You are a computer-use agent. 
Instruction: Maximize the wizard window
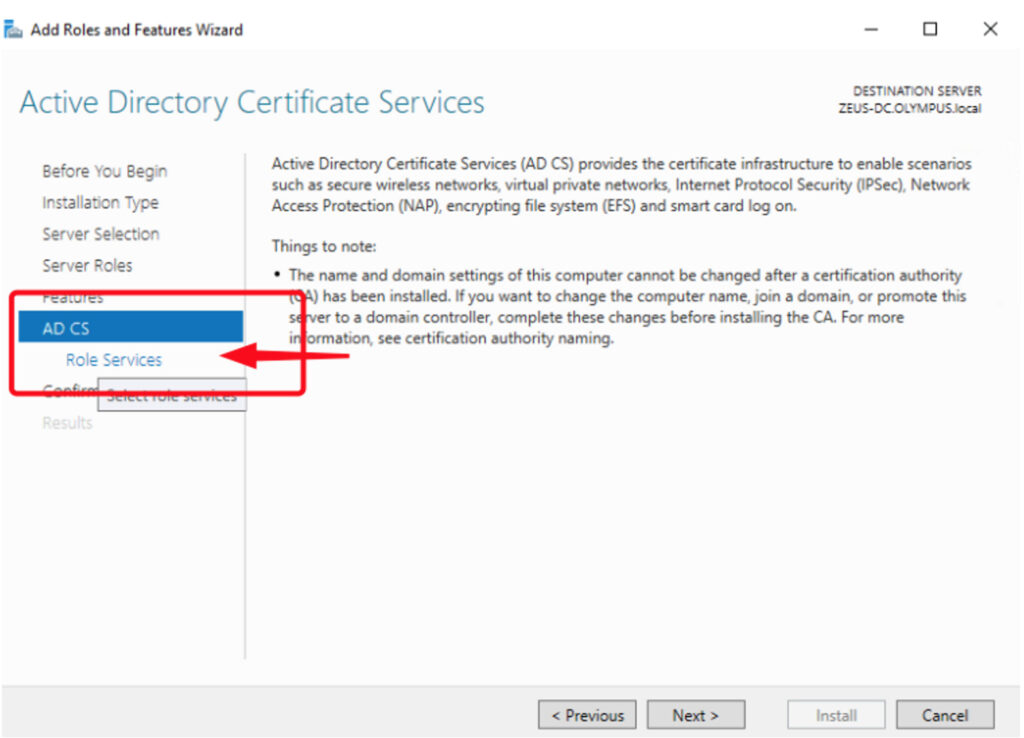tap(930, 29)
